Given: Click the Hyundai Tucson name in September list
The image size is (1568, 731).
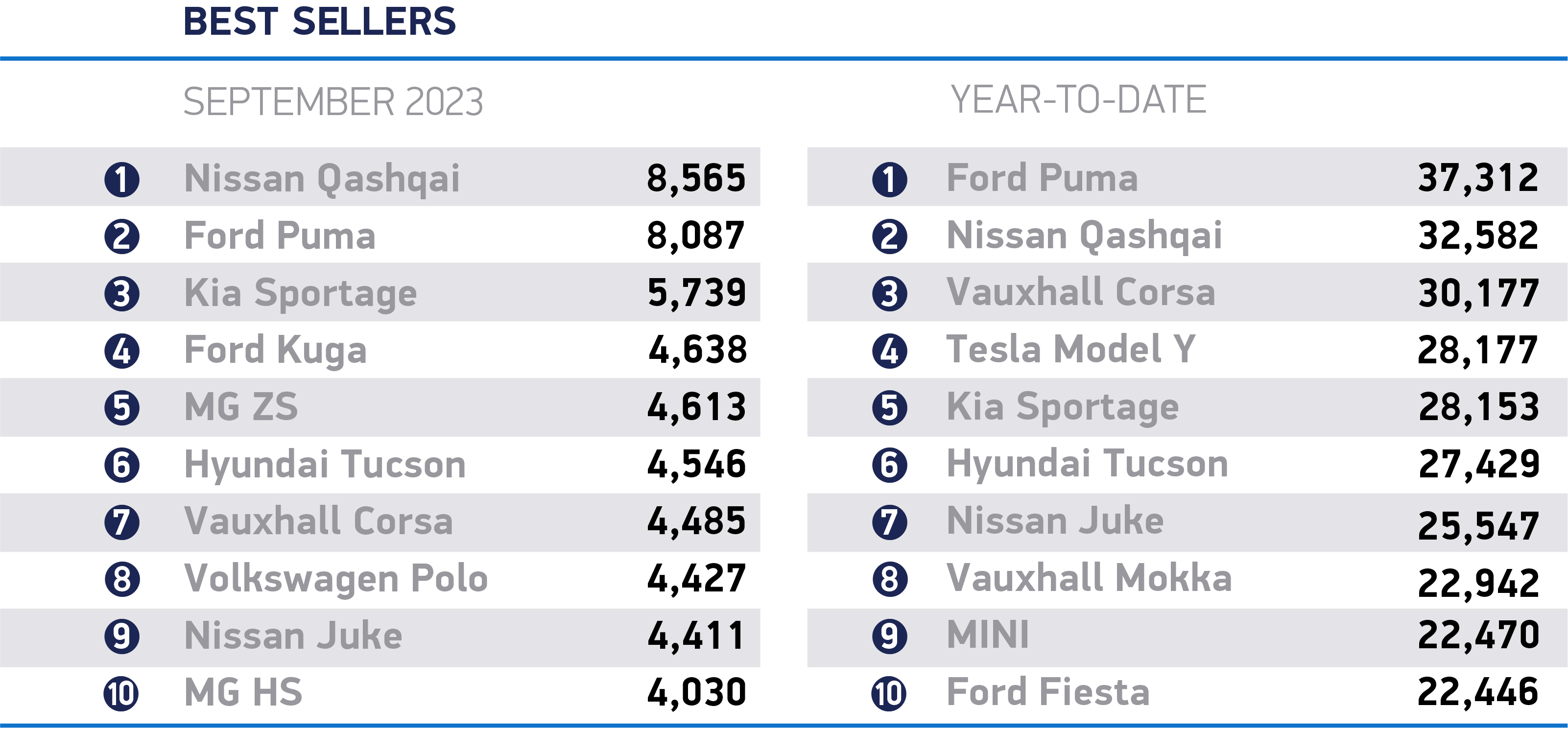Looking at the screenshot, I should click(325, 465).
